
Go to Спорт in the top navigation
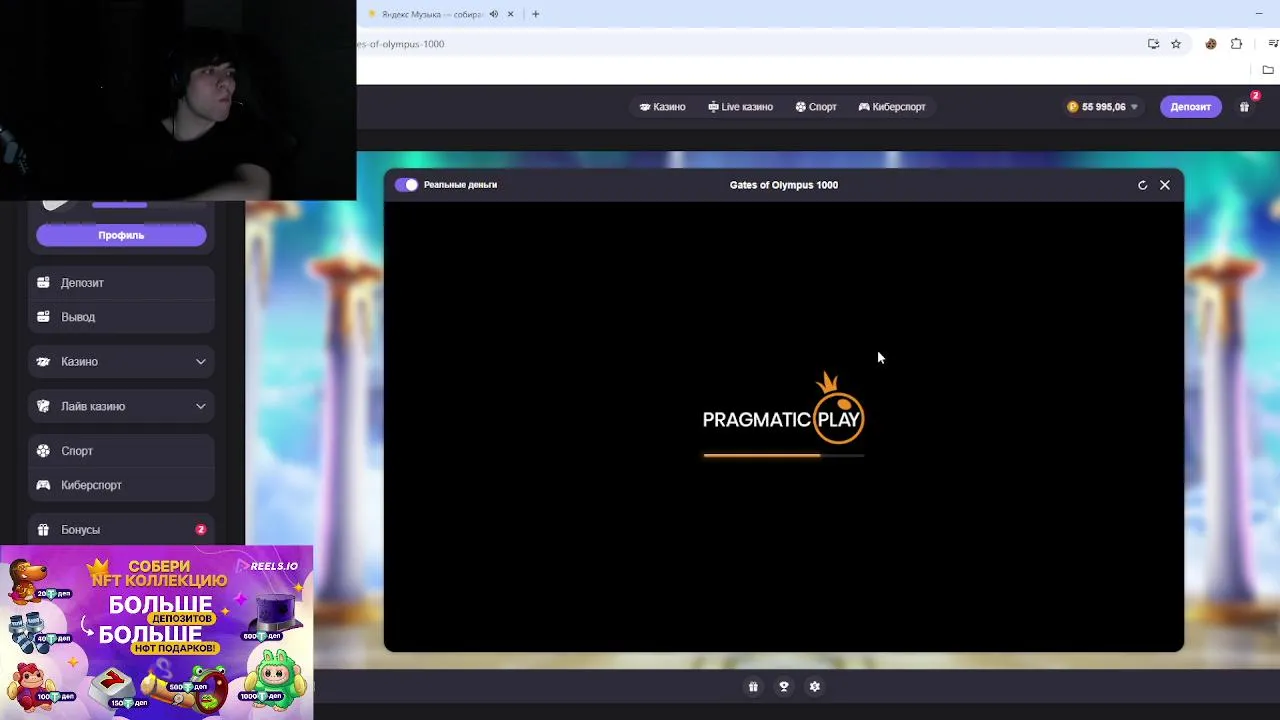[x=816, y=107]
